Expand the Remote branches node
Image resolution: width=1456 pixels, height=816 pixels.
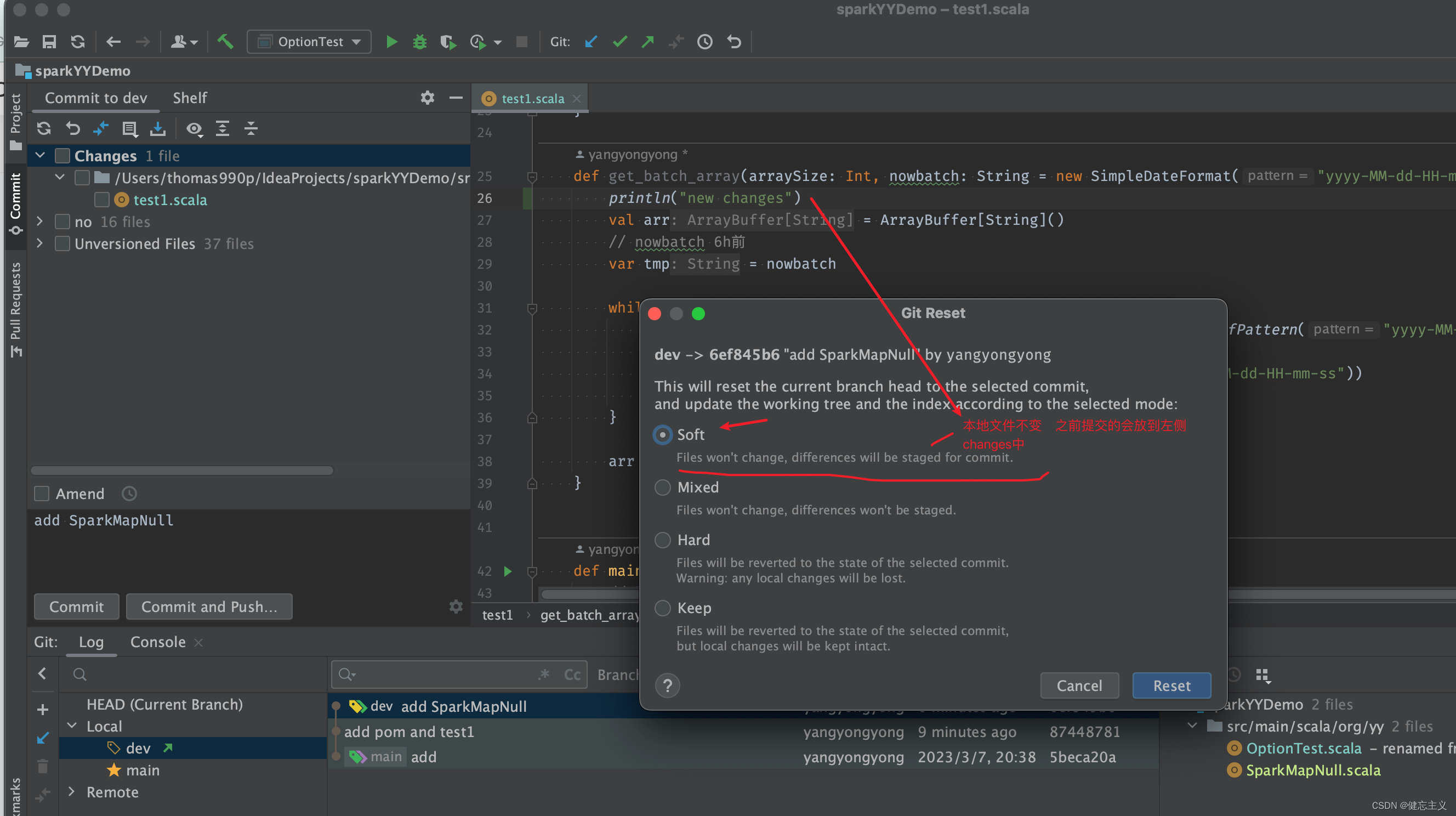(72, 792)
